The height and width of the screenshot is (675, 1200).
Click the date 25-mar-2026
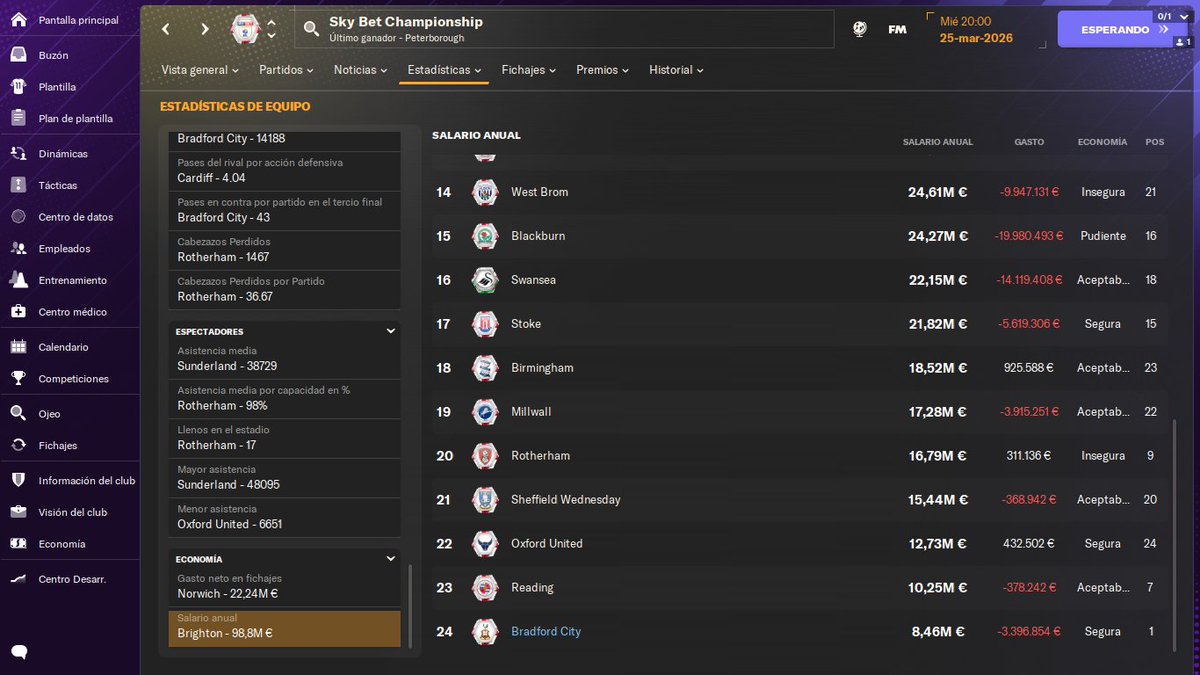[976, 39]
